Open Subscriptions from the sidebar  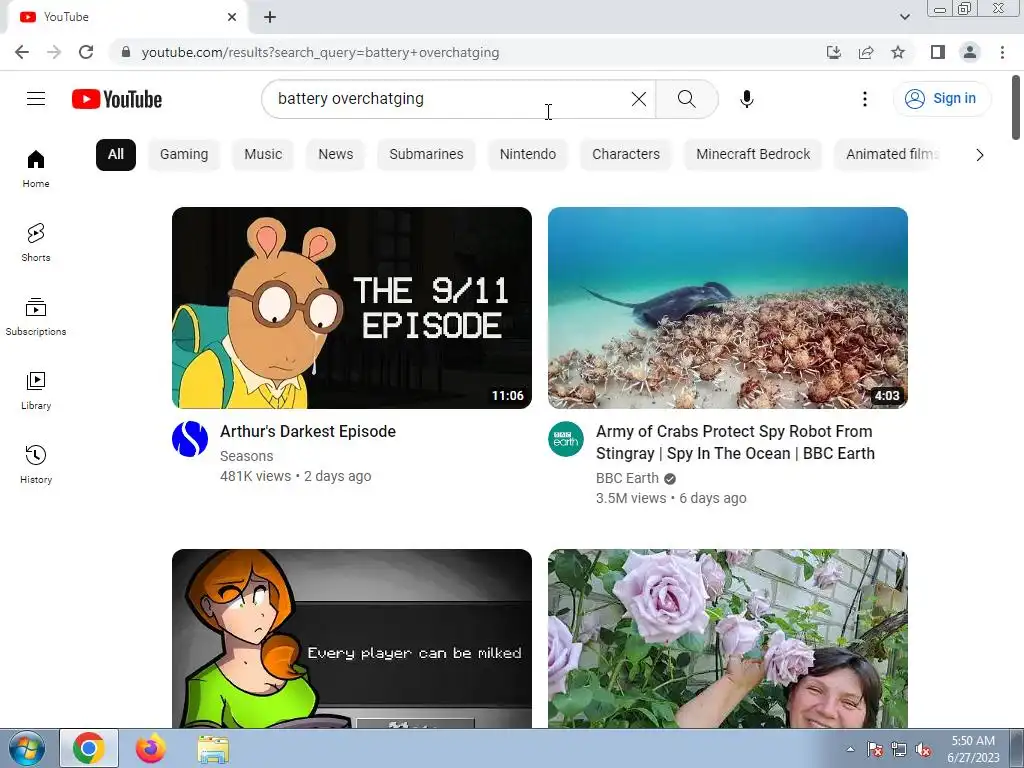(x=36, y=316)
